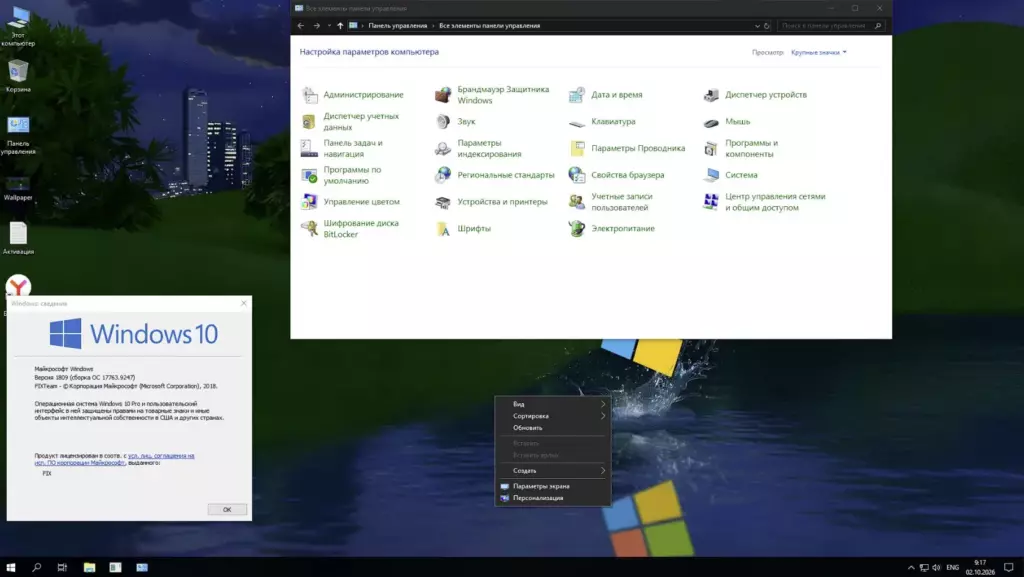1024x577 pixels.
Task: Click 'Панель управления' in the address breadcrumb
Action: [x=398, y=26]
